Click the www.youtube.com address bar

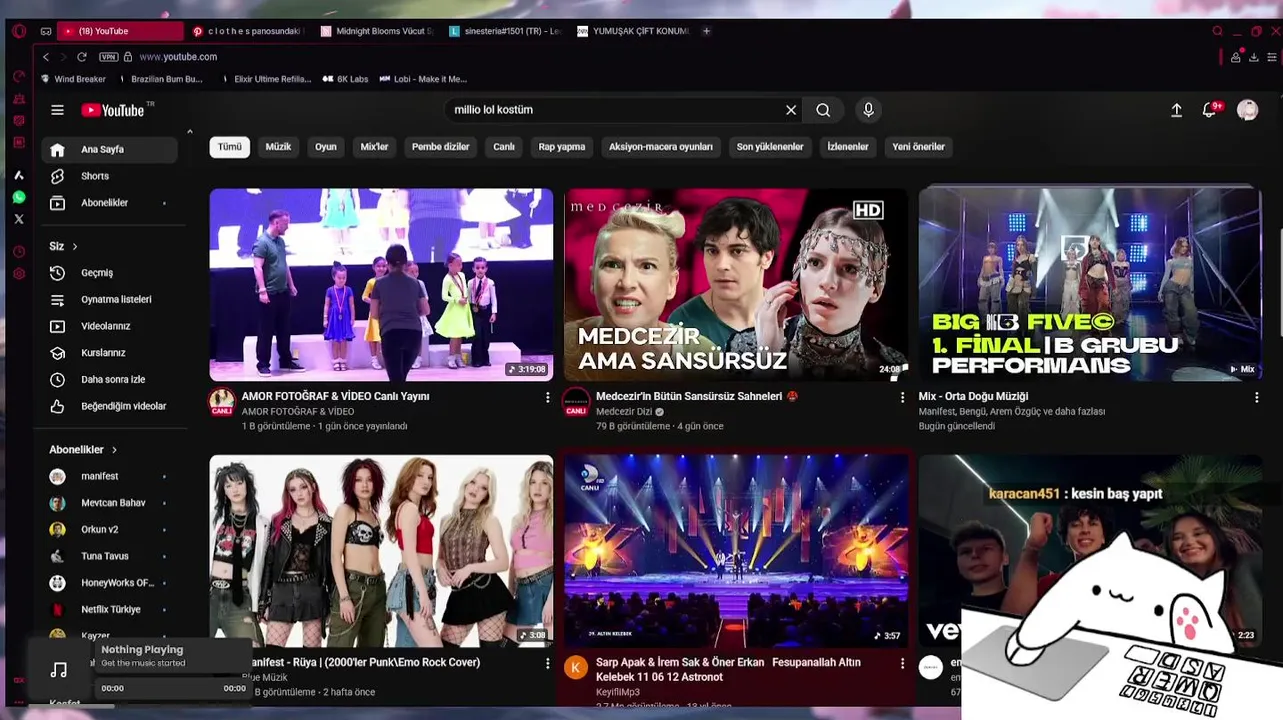click(178, 57)
